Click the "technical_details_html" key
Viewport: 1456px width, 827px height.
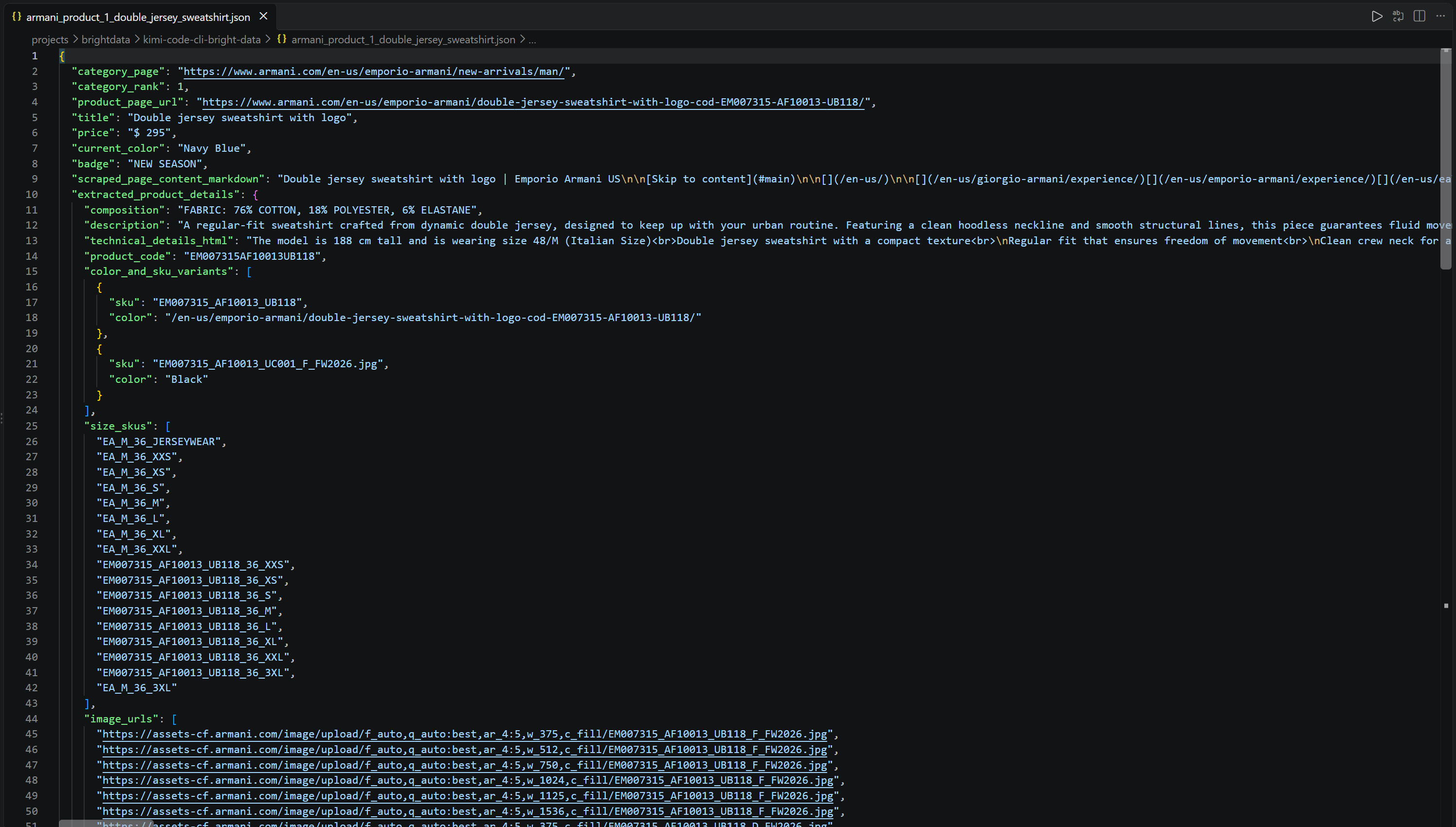pos(159,241)
